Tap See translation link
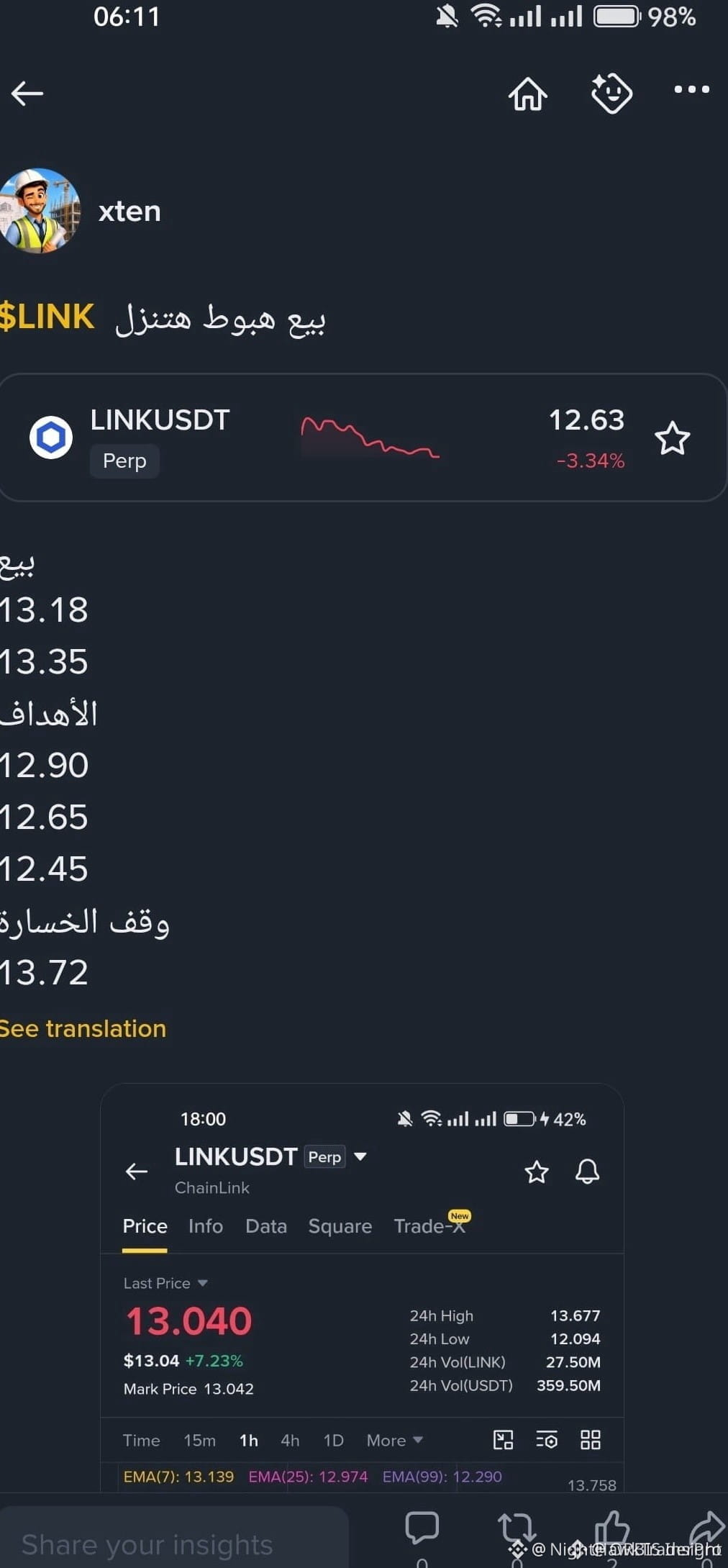Screen dimensions: 728x1568 coord(83,1028)
